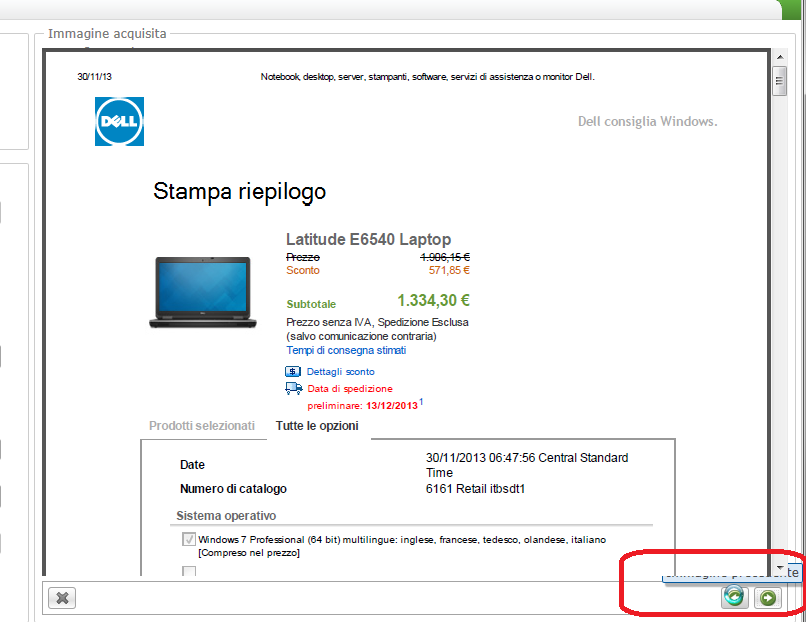Click the vertical scrollbar thumb
The height and width of the screenshot is (622, 806).
[x=780, y=81]
